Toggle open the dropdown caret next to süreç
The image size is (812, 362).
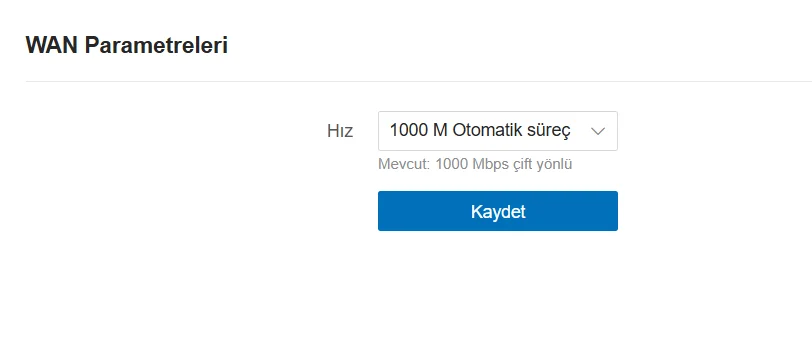click(x=598, y=132)
